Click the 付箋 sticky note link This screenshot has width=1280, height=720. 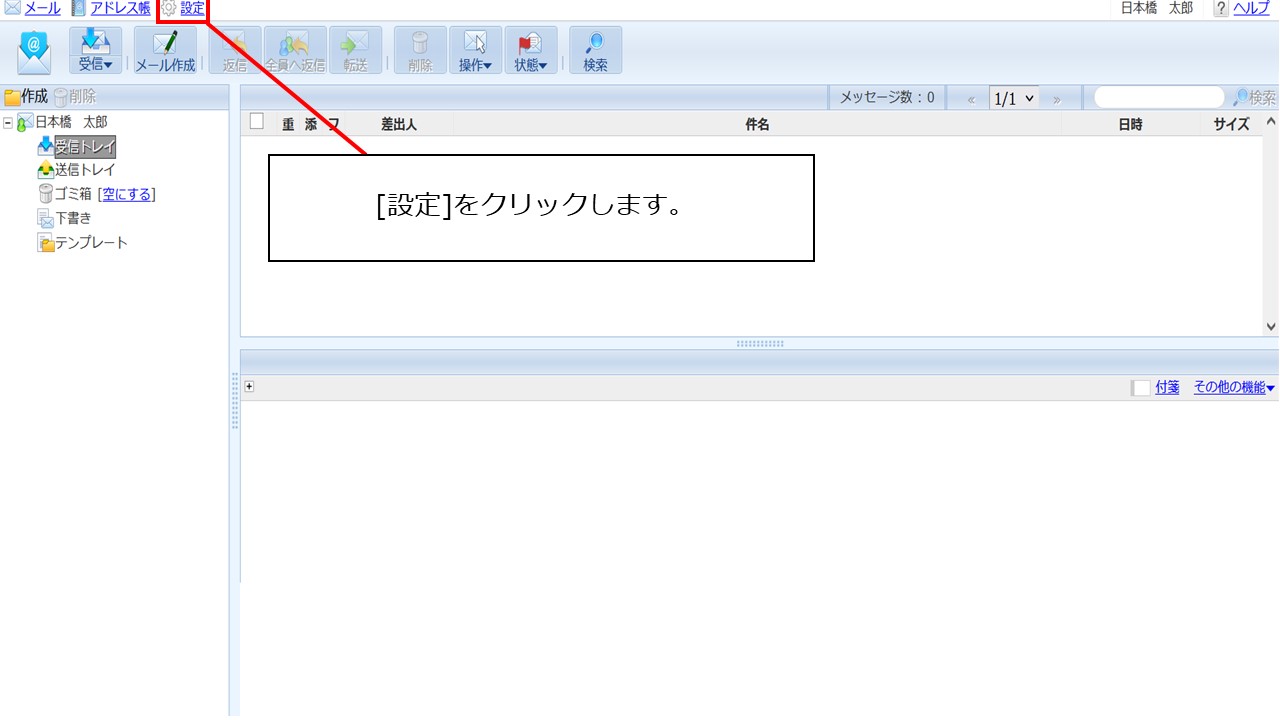1167,387
